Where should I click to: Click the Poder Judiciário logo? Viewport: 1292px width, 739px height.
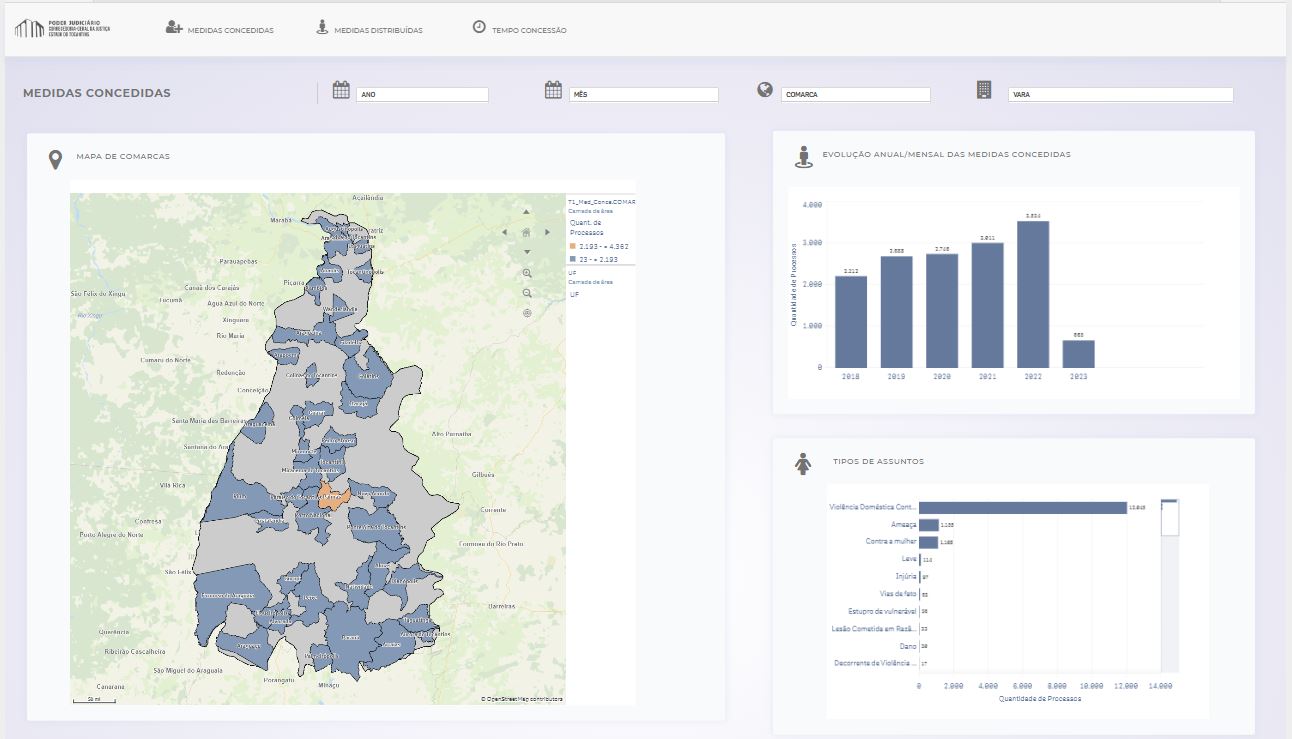pyautogui.click(x=62, y=28)
